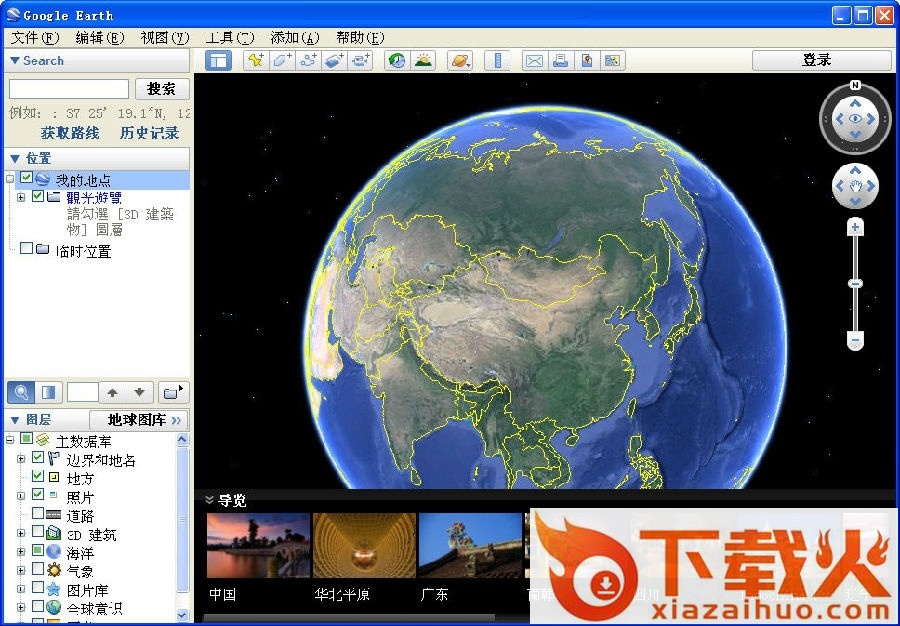Open the 编辑(E) menu

(x=100, y=38)
